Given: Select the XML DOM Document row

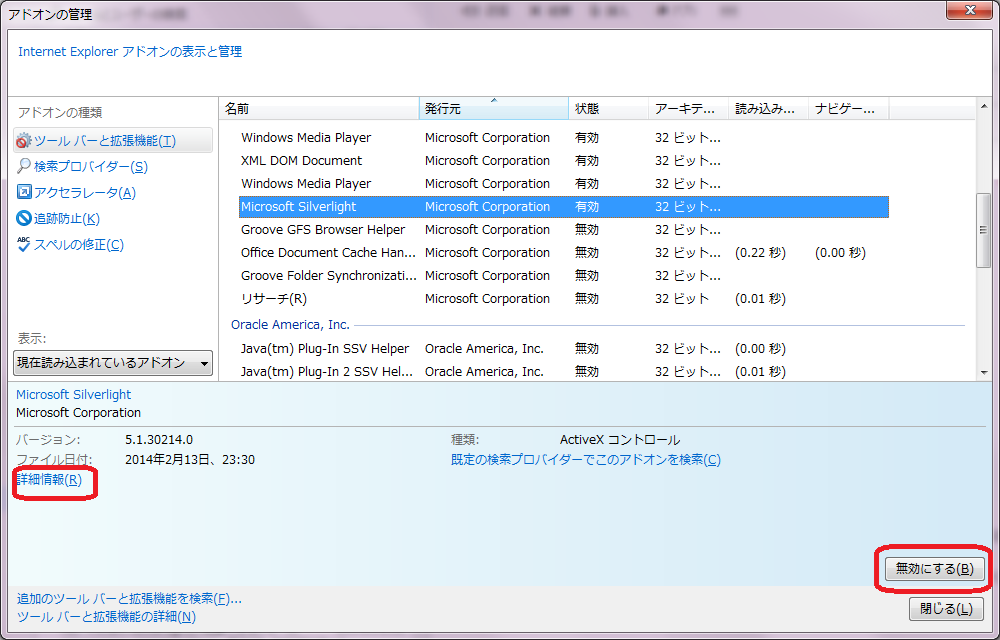Looking at the screenshot, I should 564,161.
